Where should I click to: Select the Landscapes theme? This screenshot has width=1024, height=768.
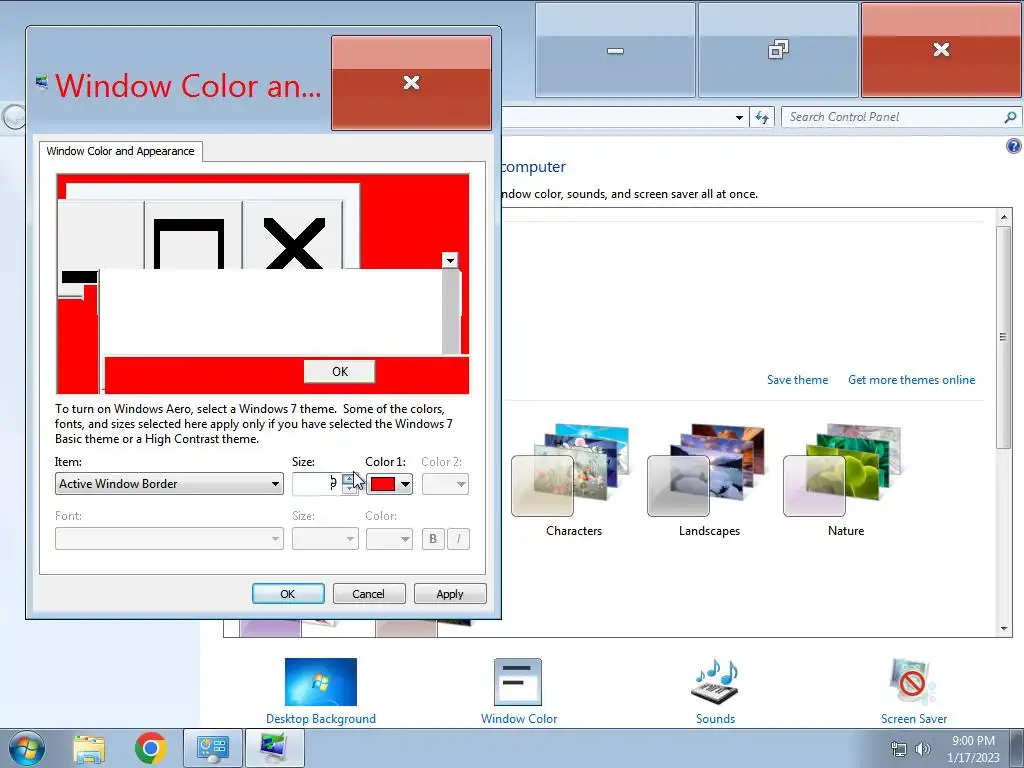click(709, 481)
